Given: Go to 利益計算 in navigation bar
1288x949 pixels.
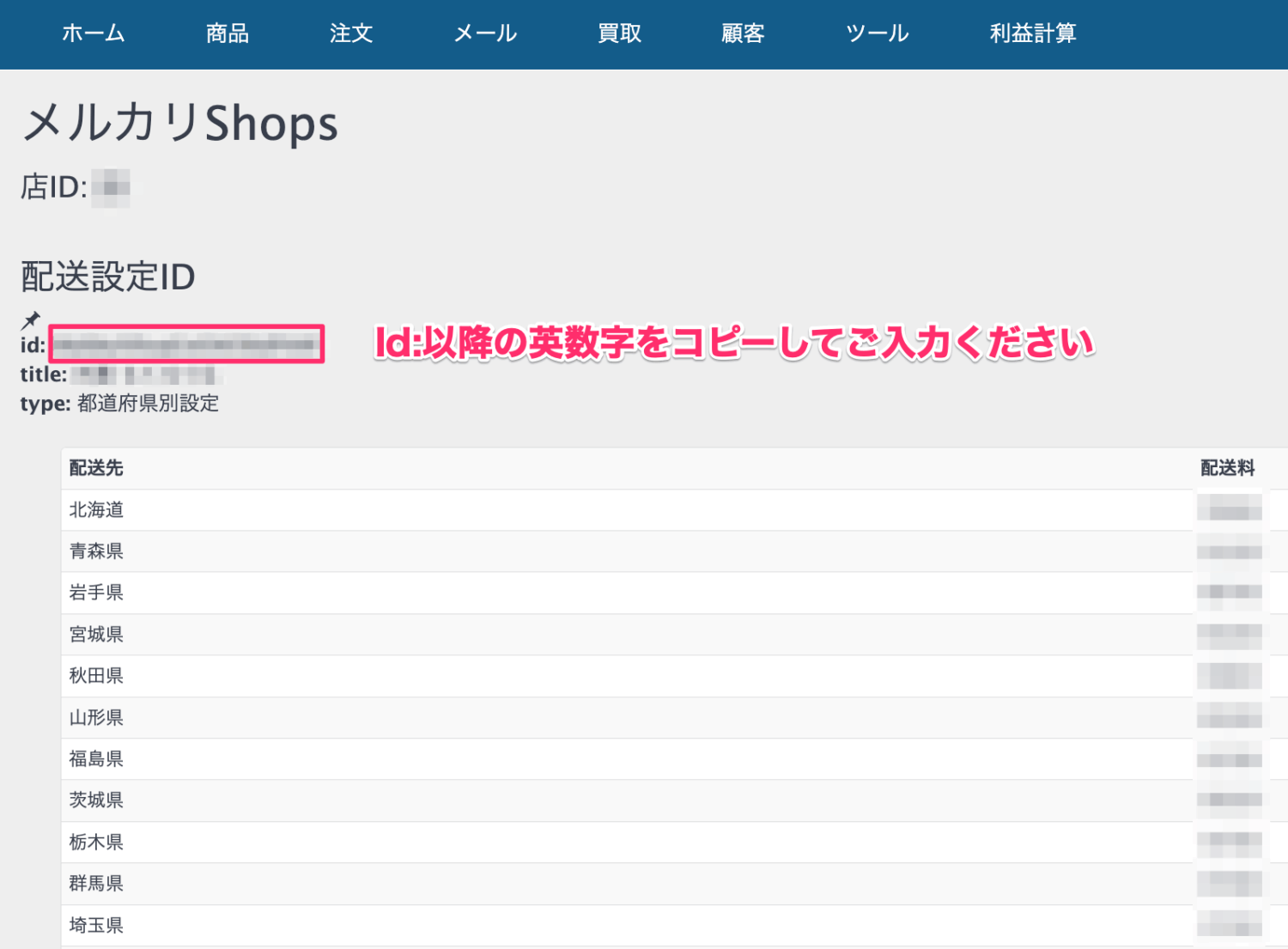Looking at the screenshot, I should [x=1032, y=33].
